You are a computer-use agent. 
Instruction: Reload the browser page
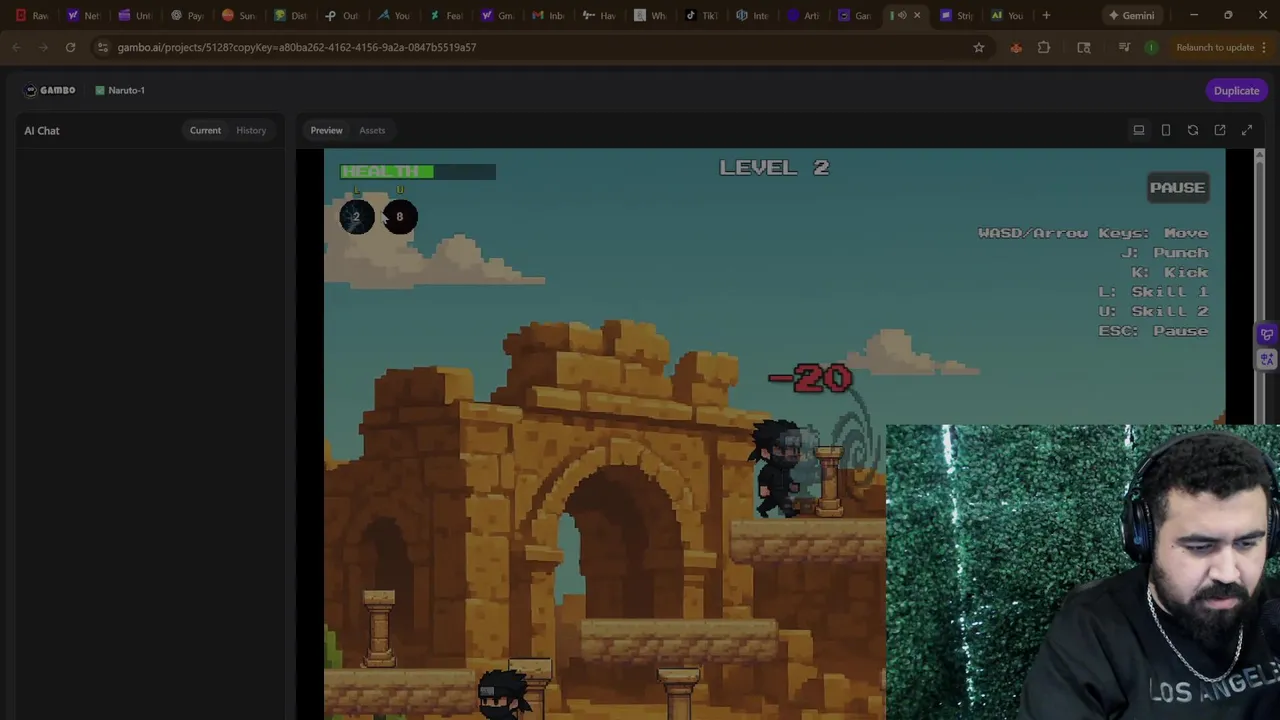click(x=70, y=47)
